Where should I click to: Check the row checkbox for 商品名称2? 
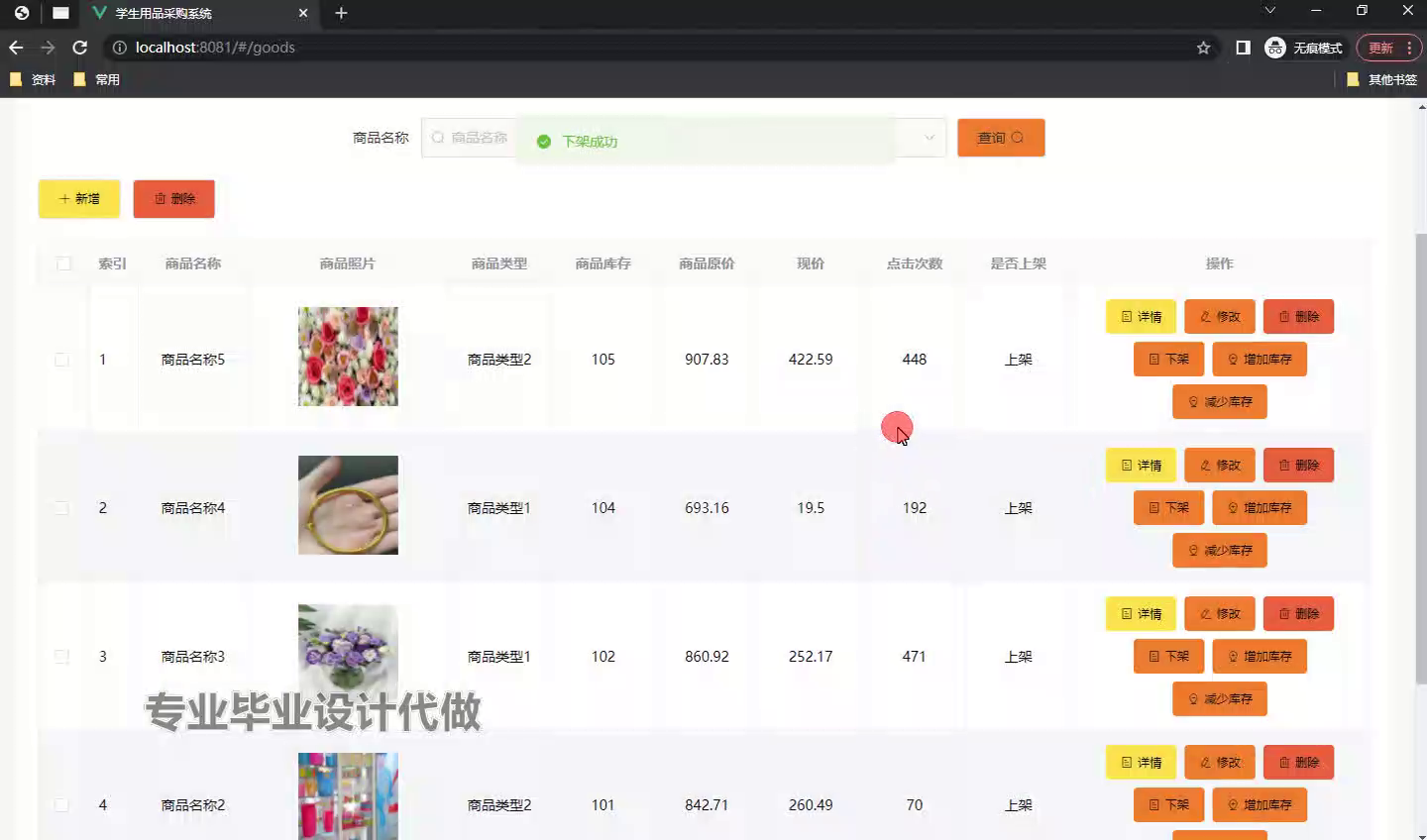61,805
